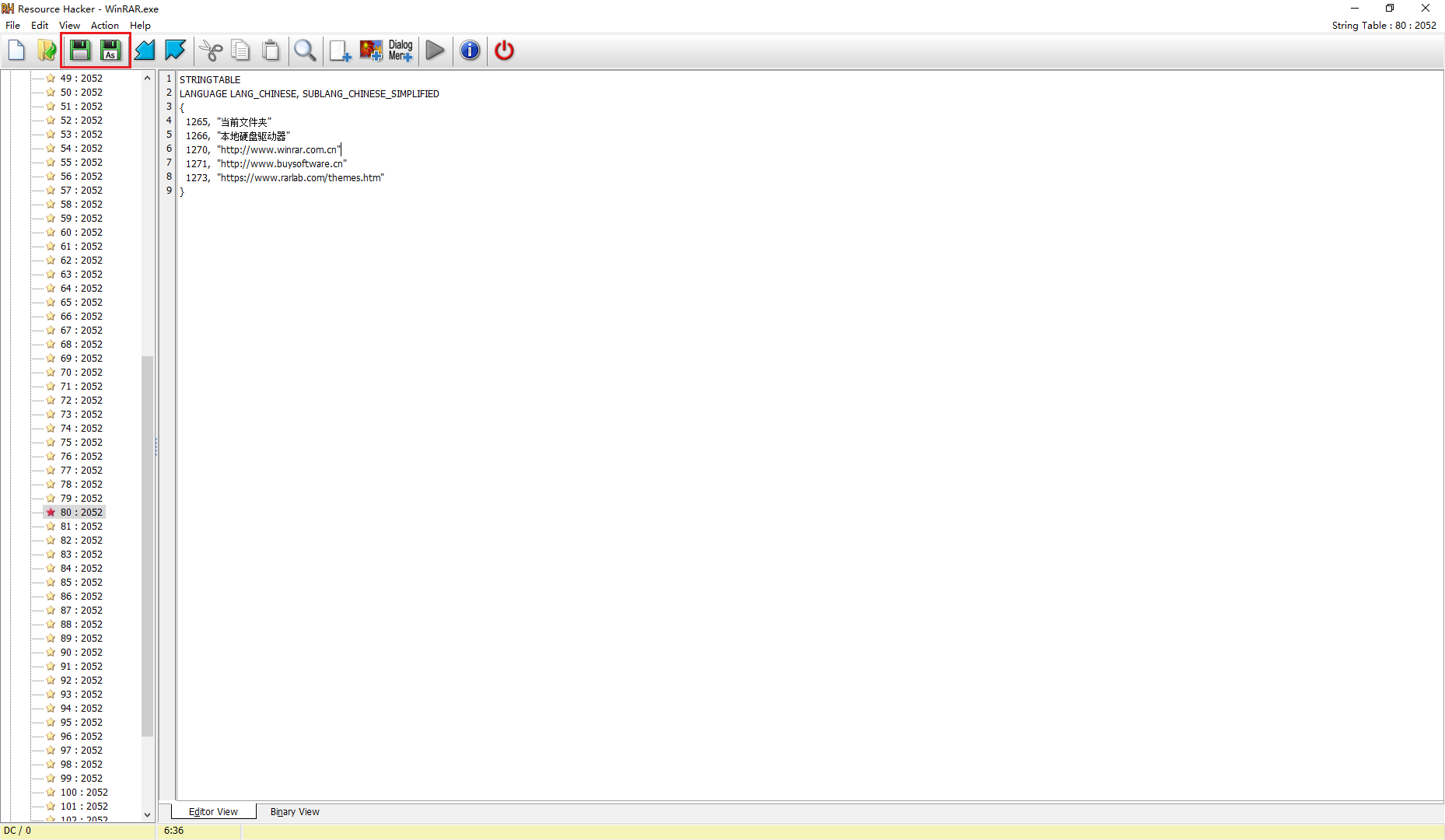
Task: Open a file with the folder icon
Action: click(x=47, y=51)
